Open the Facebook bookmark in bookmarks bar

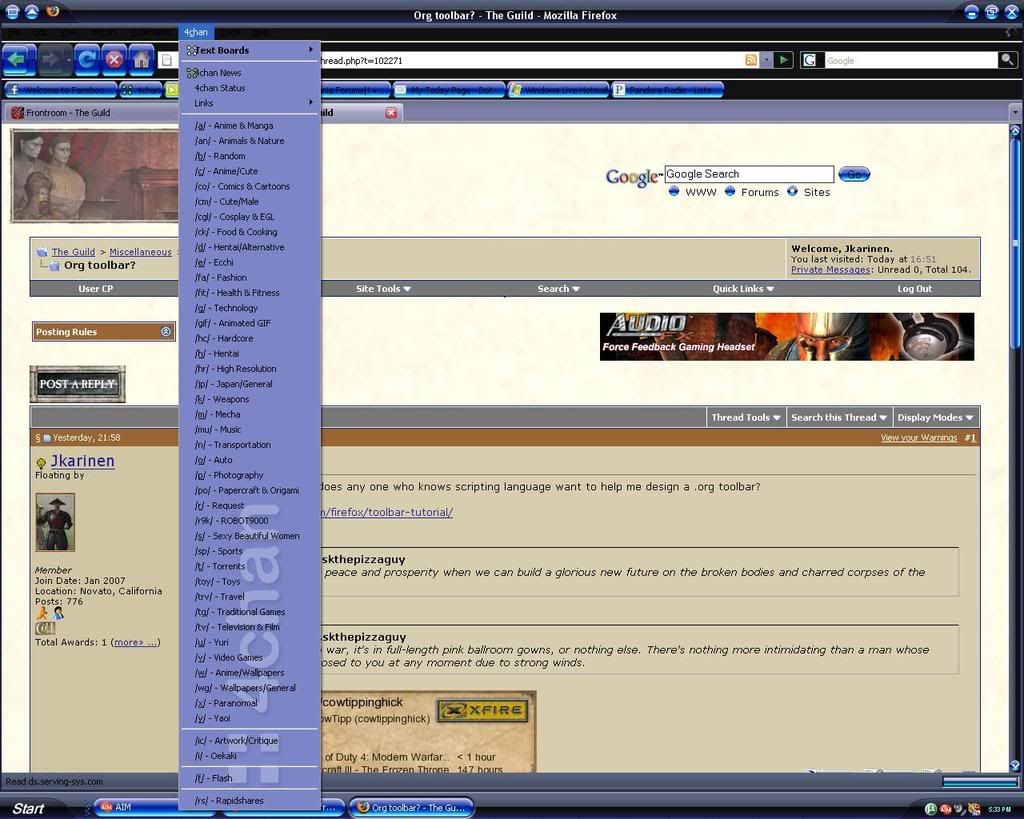(61, 89)
